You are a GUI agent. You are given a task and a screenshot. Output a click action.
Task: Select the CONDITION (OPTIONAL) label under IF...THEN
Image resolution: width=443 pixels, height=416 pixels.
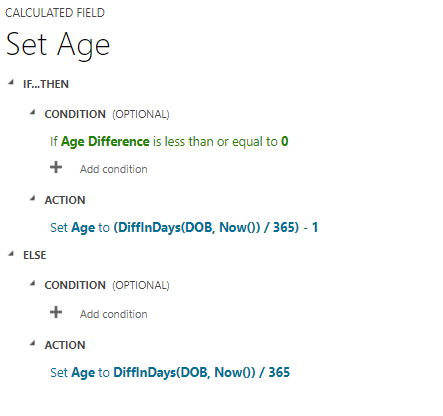click(x=107, y=114)
